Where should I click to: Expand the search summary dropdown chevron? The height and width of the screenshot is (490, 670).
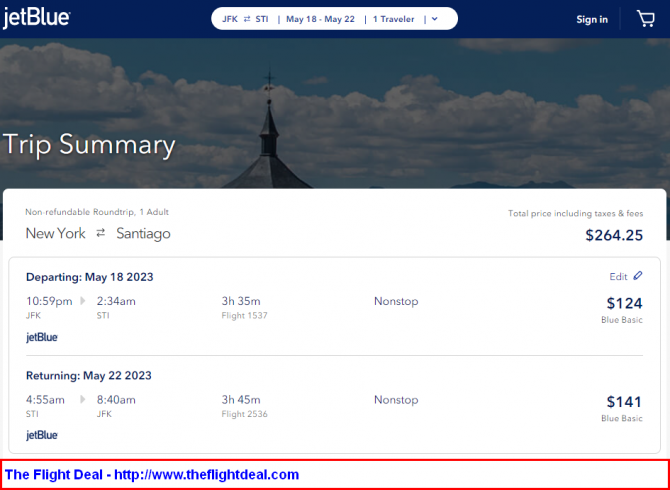435,19
